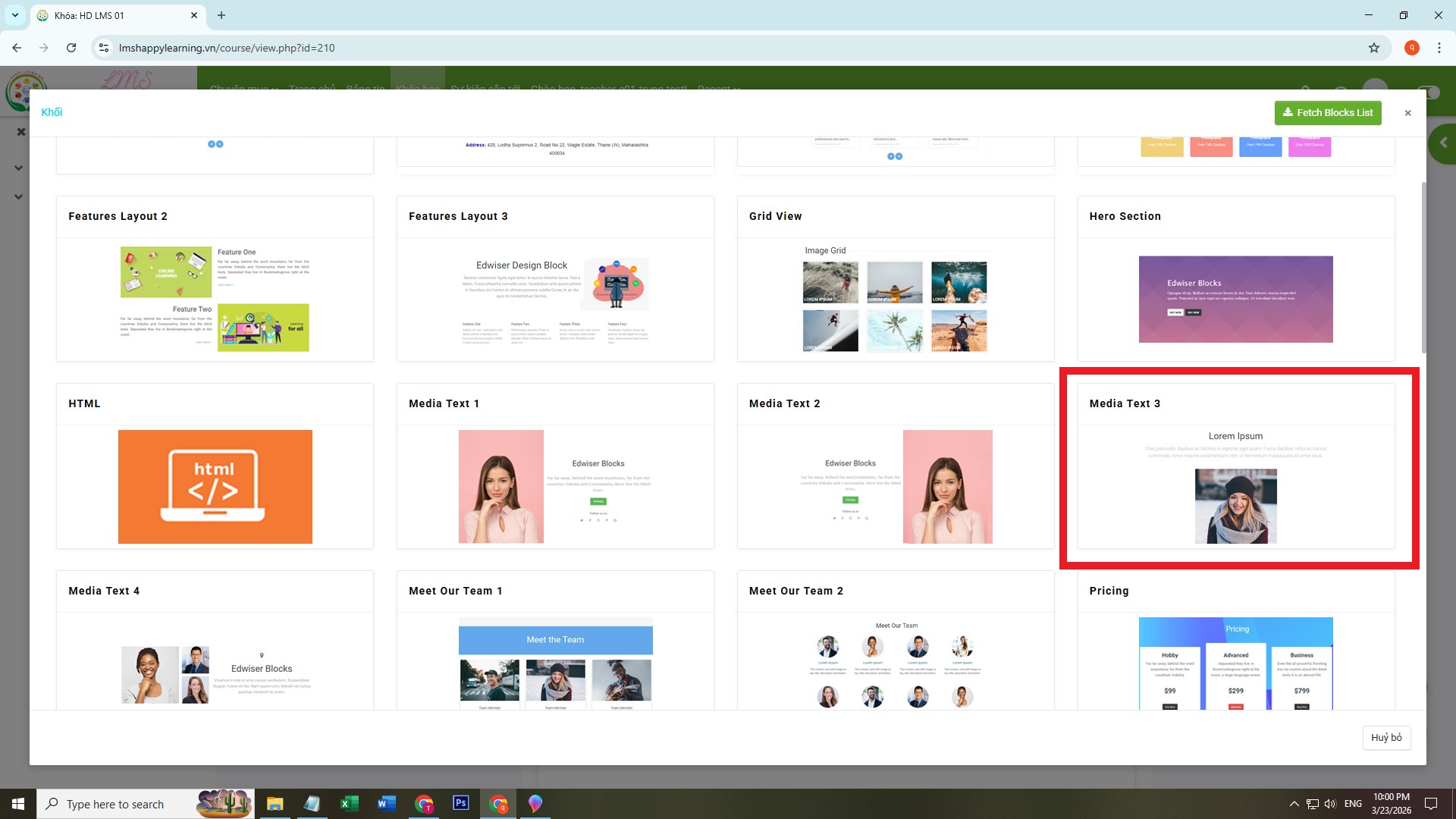Pick the Hero Section block preview
Image resolution: width=1456 pixels, height=819 pixels.
(x=1235, y=299)
